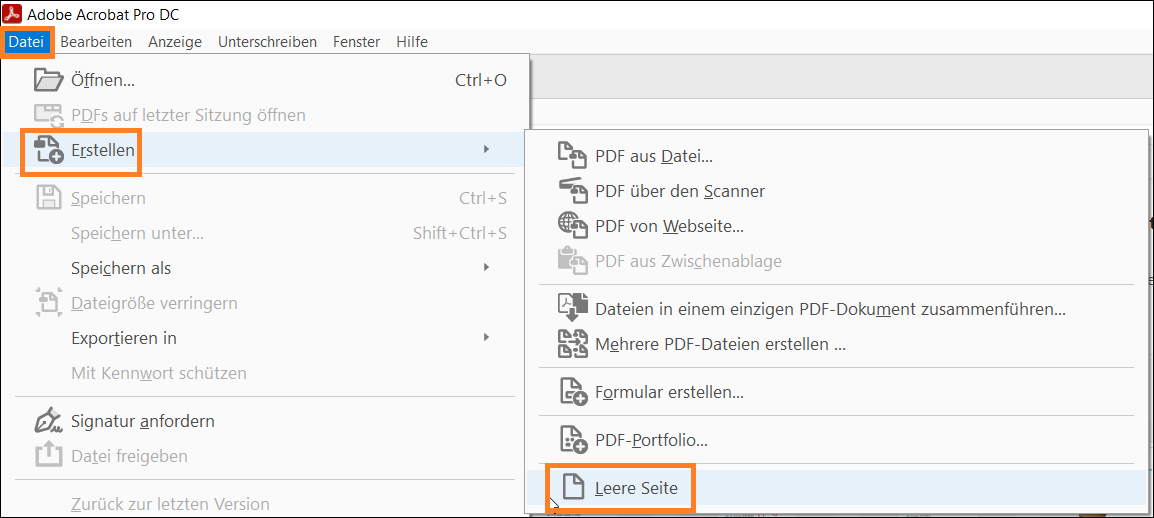Click the Erstellen icon in Datei menu
Image resolution: width=1154 pixels, height=518 pixels.
click(x=49, y=150)
